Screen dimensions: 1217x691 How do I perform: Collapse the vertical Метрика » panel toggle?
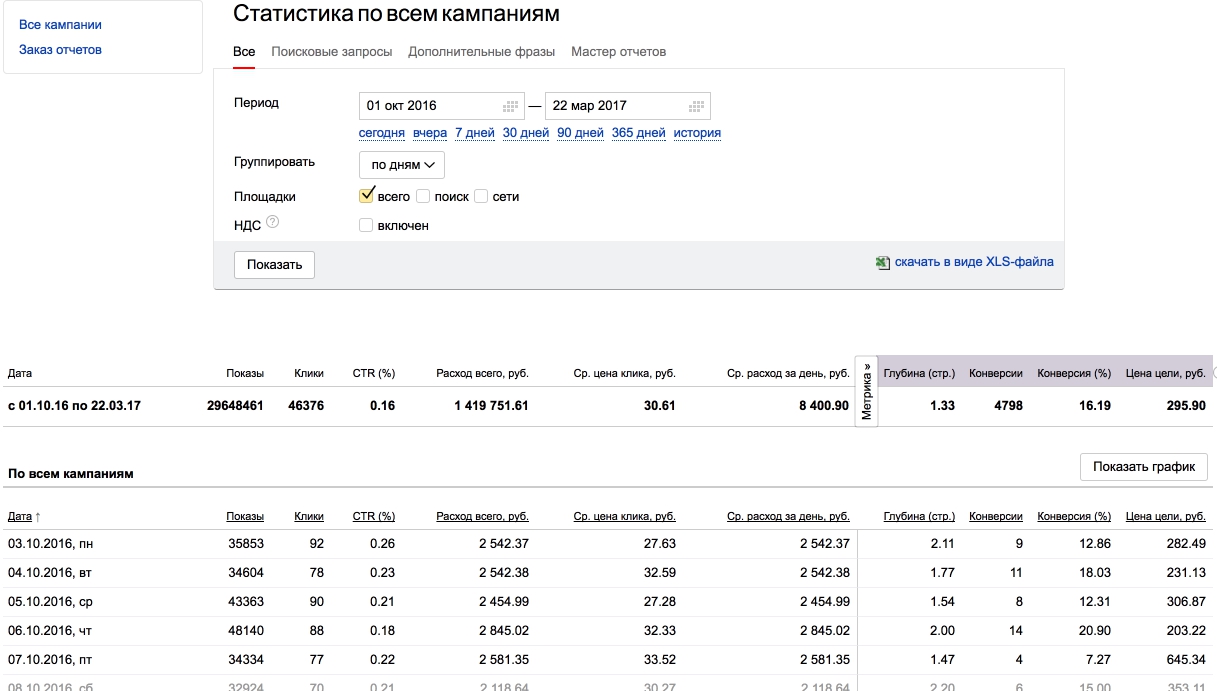point(866,391)
